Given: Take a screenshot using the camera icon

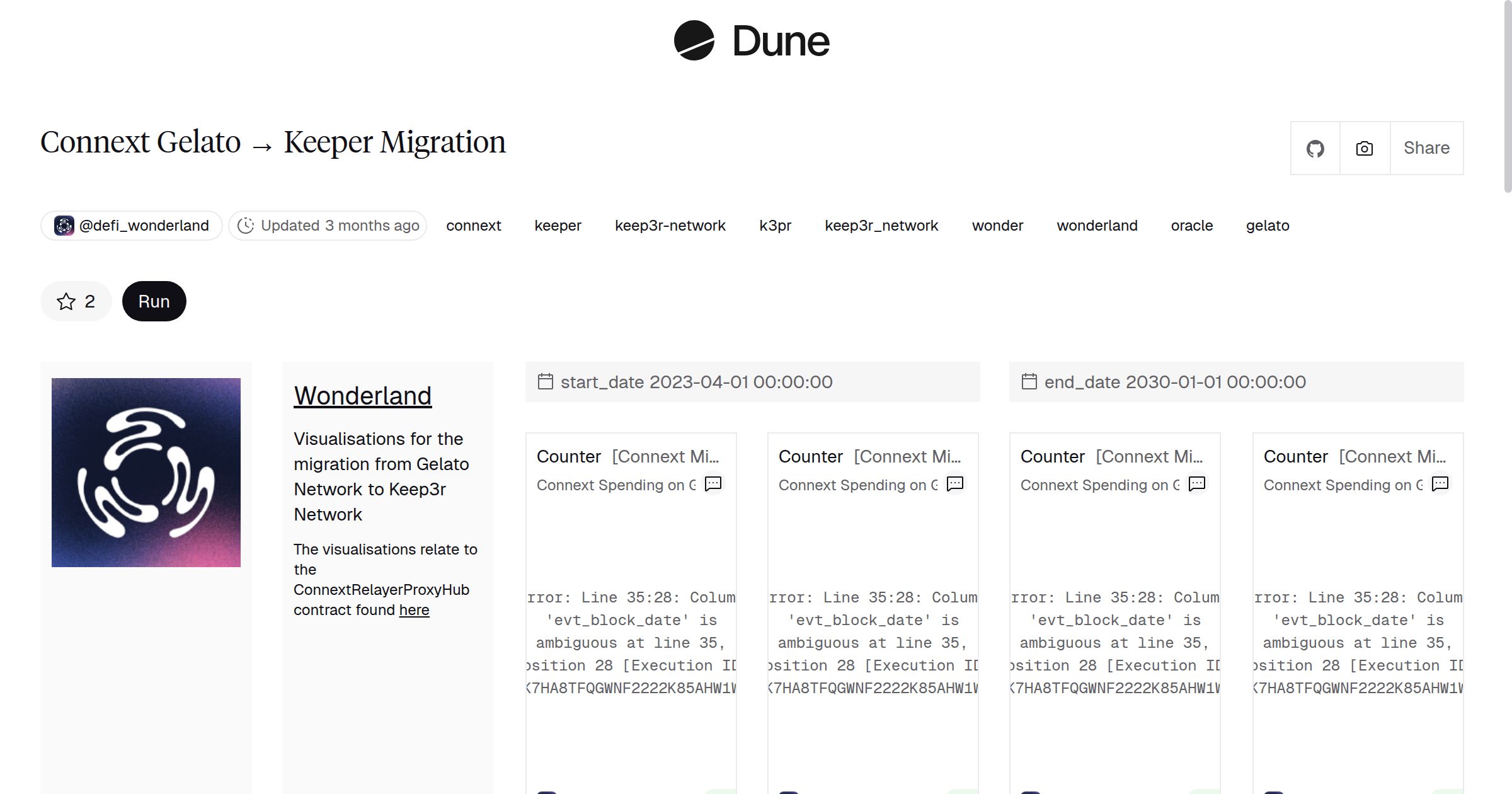Looking at the screenshot, I should pyautogui.click(x=1363, y=148).
